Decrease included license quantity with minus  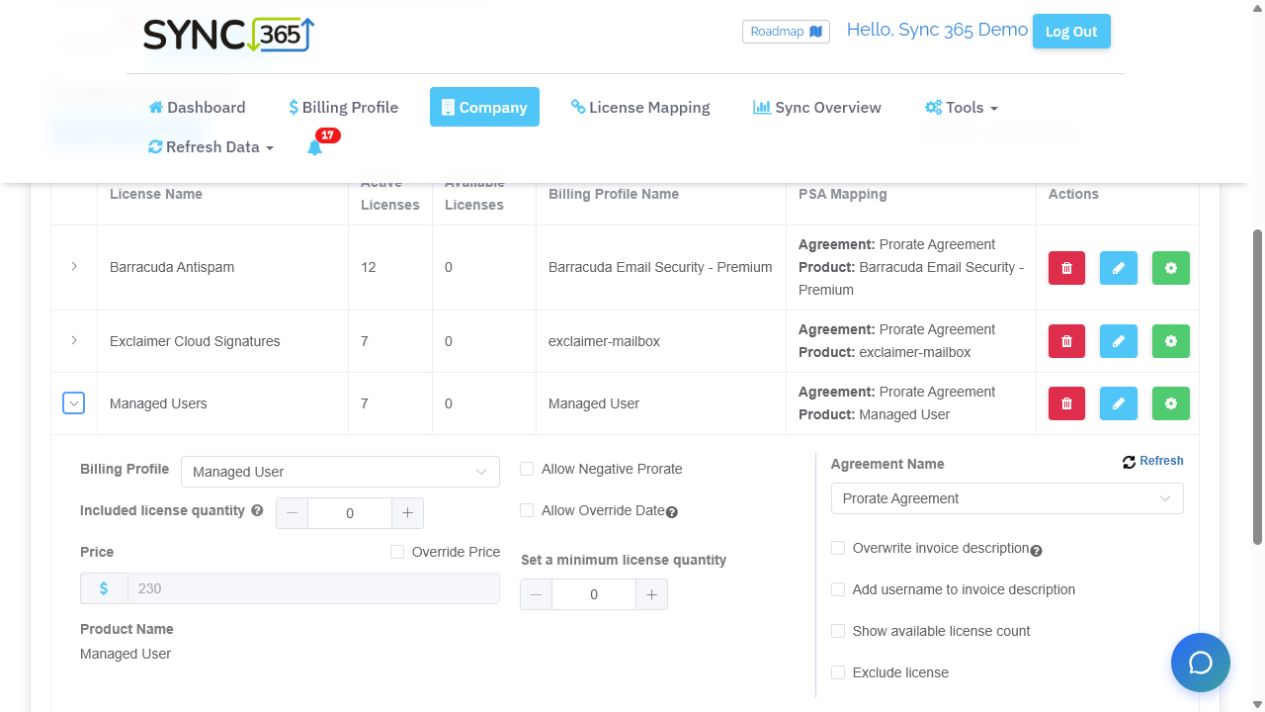(x=291, y=513)
